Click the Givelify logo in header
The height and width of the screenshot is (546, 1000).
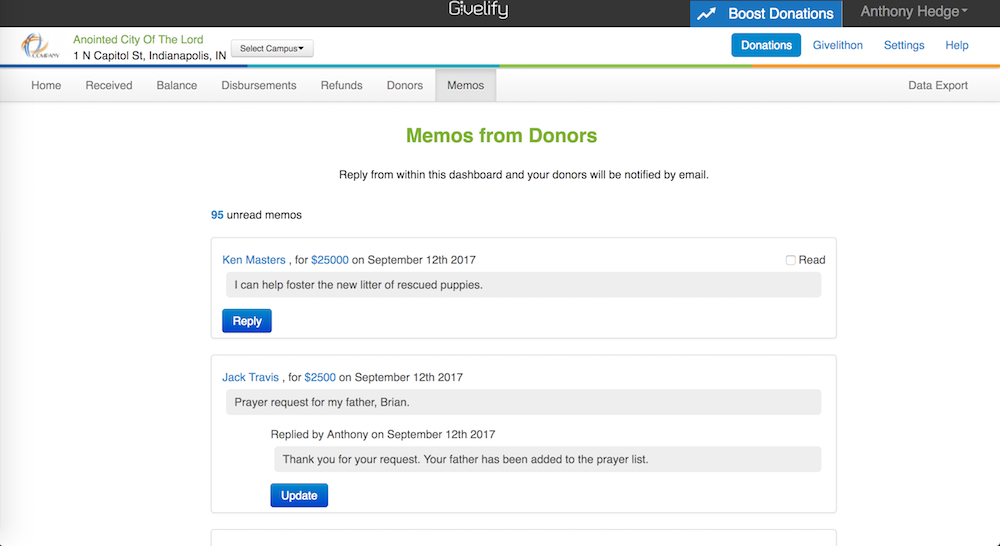(x=478, y=12)
